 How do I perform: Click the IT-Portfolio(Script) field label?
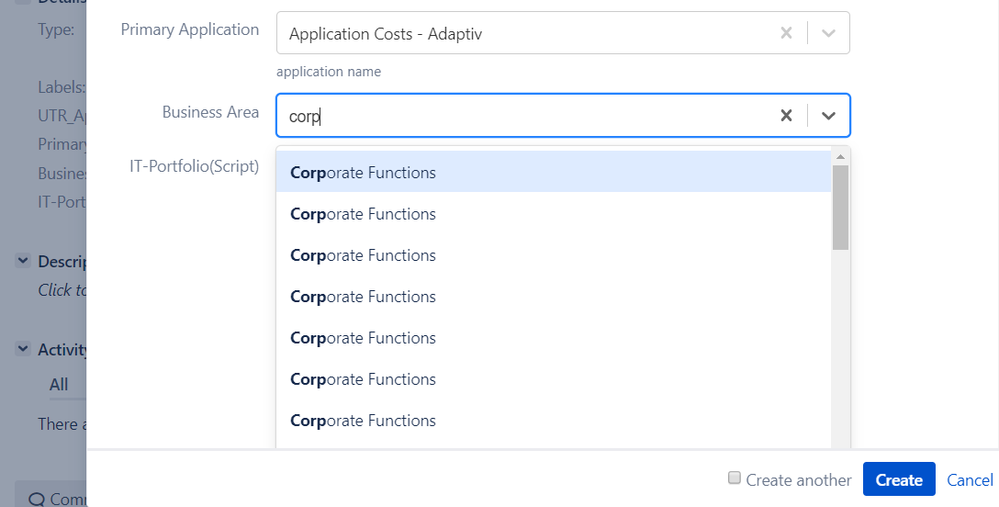click(x=194, y=166)
